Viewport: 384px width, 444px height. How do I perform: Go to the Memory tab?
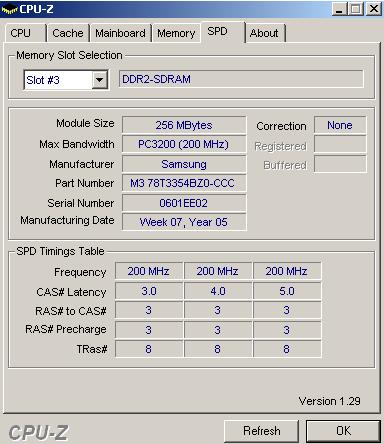point(176,33)
